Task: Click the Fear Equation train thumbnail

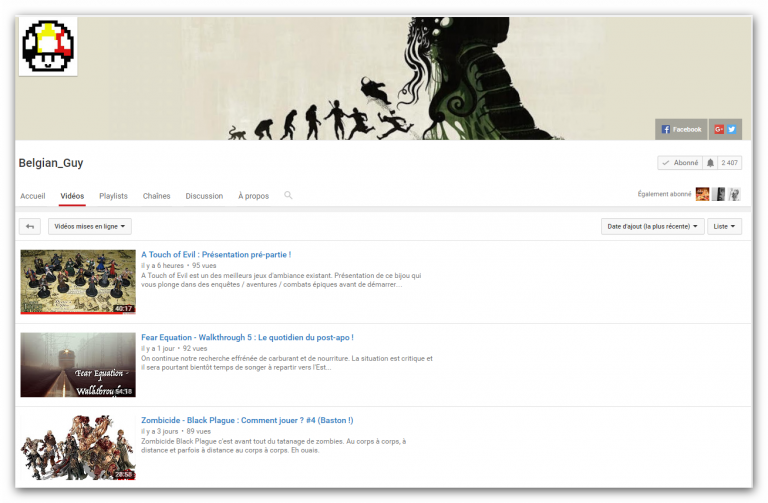Action: point(78,365)
